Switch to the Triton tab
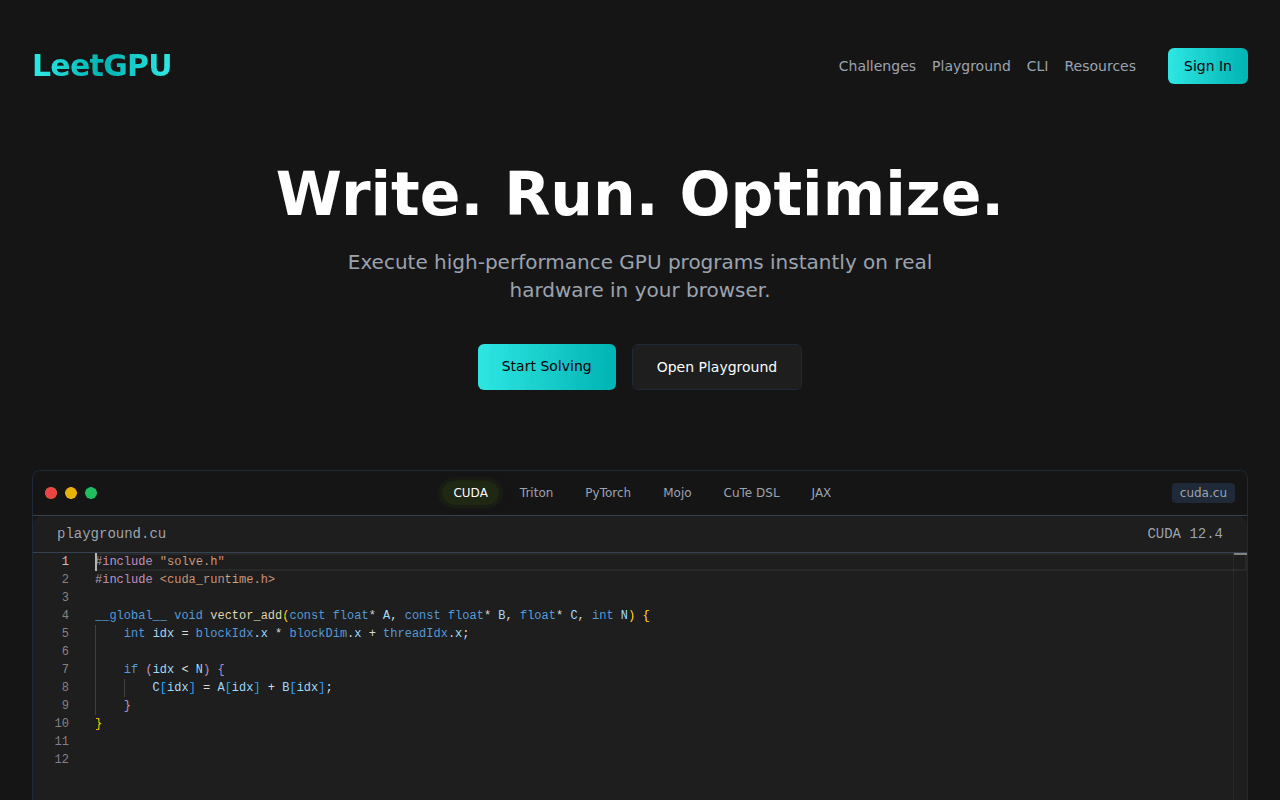This screenshot has width=1280, height=800. pos(536,493)
